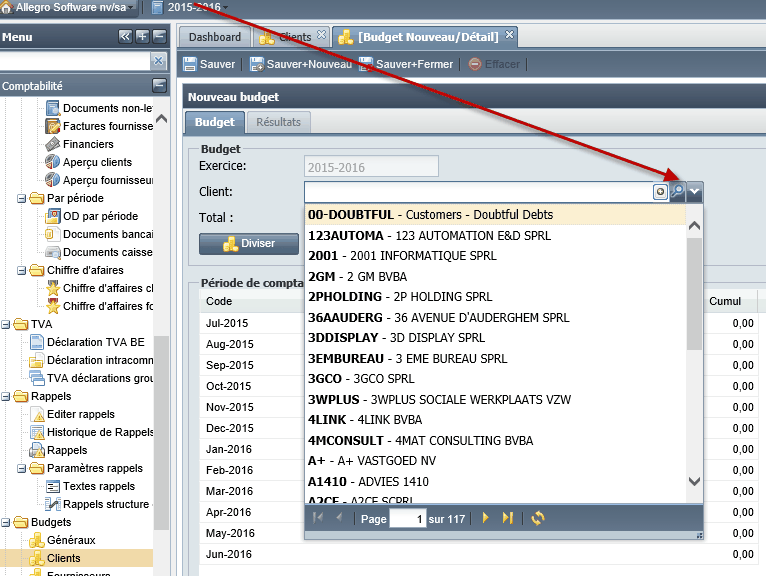Screen dimensions: 766x576
Task: Select the Budget sub-tab
Action: click(x=214, y=122)
